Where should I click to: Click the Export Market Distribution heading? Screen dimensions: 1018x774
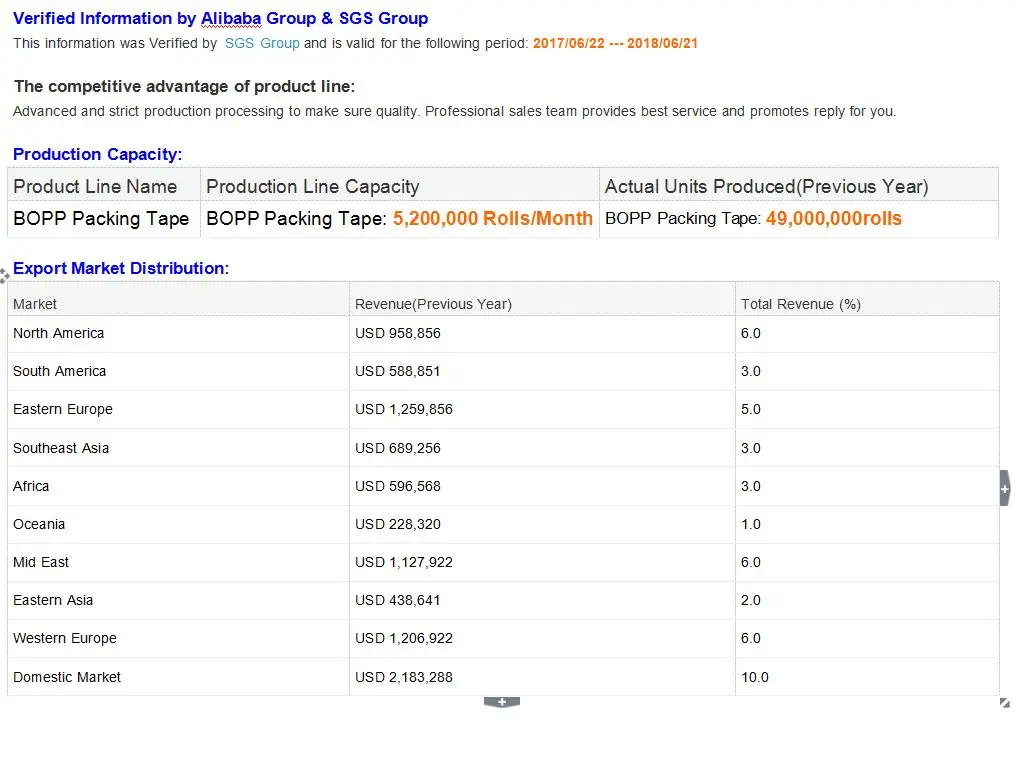(119, 268)
